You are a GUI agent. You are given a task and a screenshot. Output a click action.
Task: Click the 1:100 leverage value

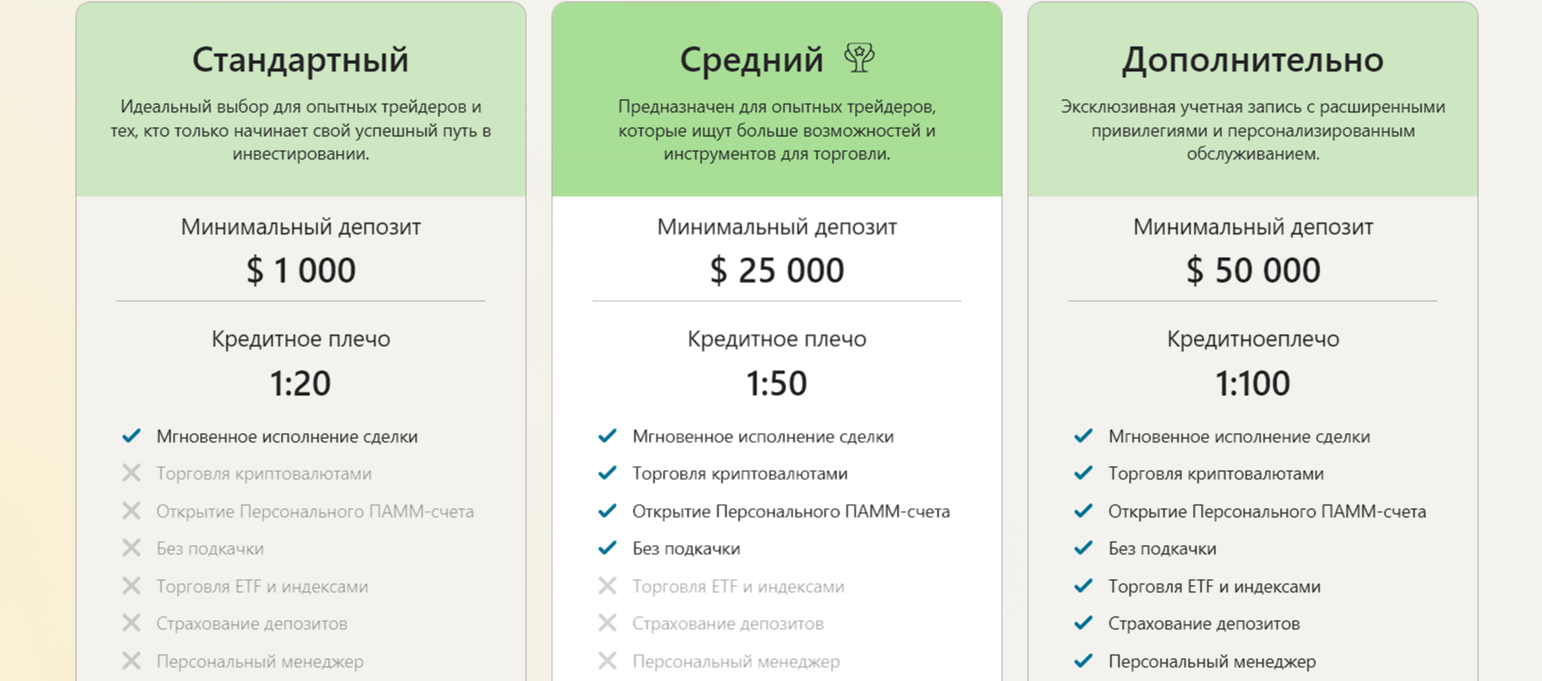tap(1253, 383)
